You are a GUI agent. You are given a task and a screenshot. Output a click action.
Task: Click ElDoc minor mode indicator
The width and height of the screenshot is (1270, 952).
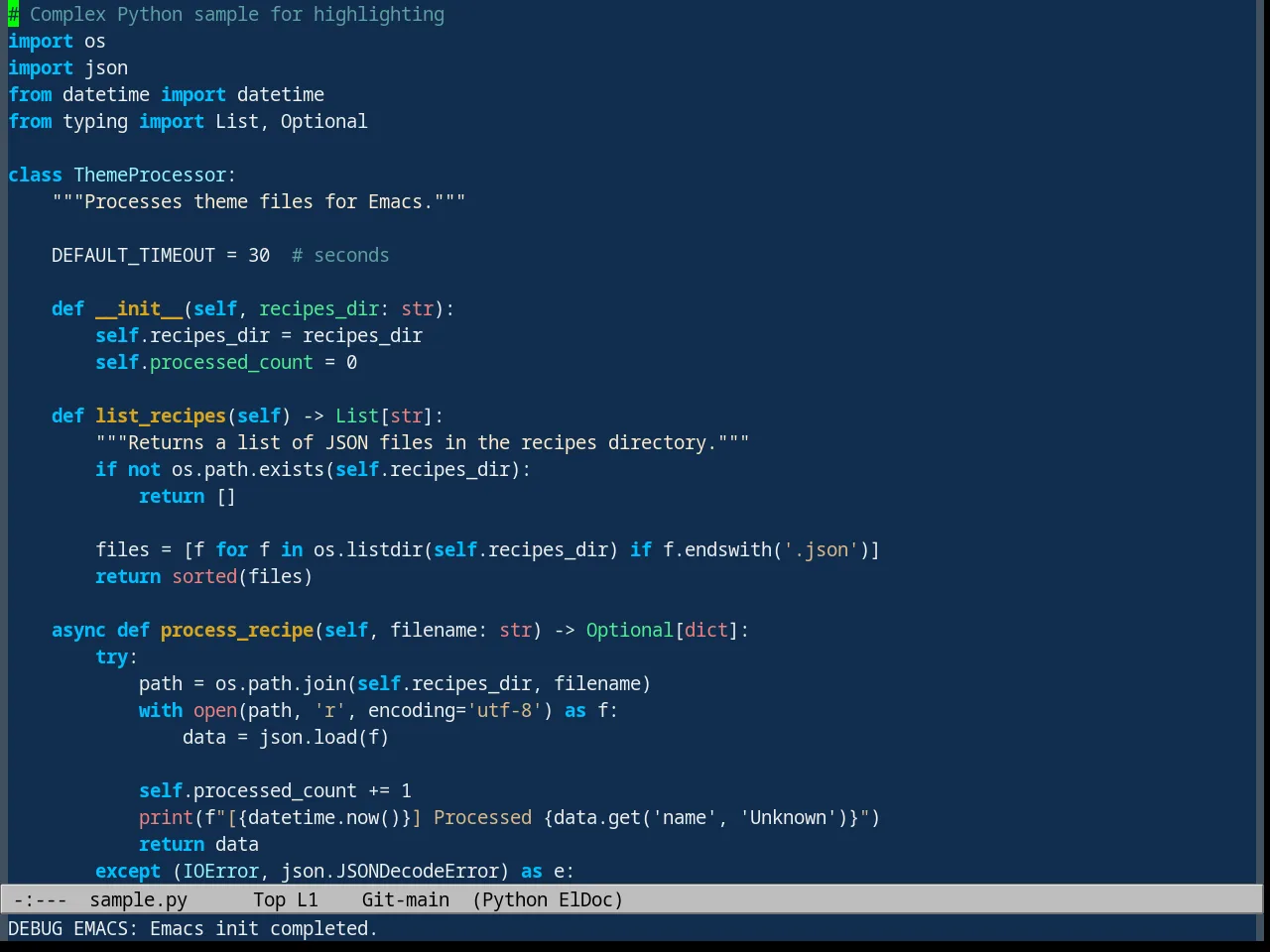(x=585, y=899)
